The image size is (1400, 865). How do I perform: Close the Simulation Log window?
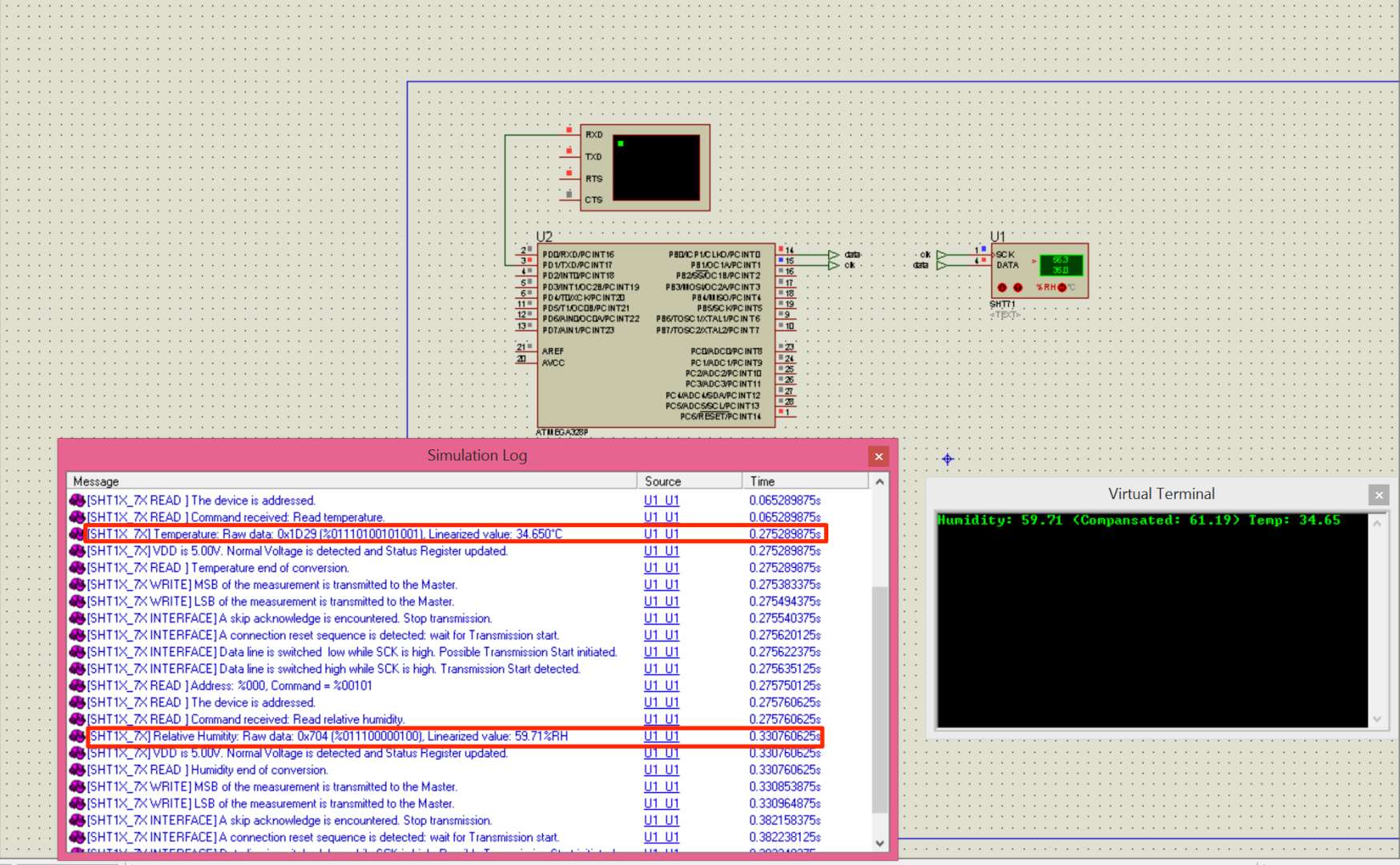[879, 457]
